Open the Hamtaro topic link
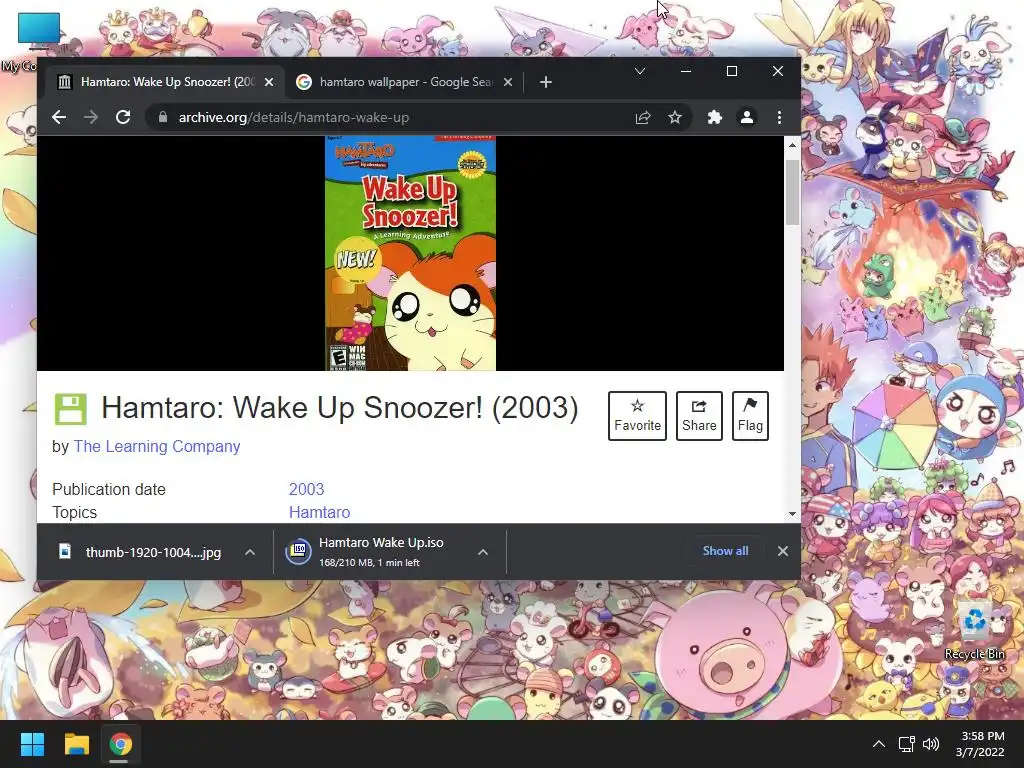The height and width of the screenshot is (768, 1024). click(319, 512)
